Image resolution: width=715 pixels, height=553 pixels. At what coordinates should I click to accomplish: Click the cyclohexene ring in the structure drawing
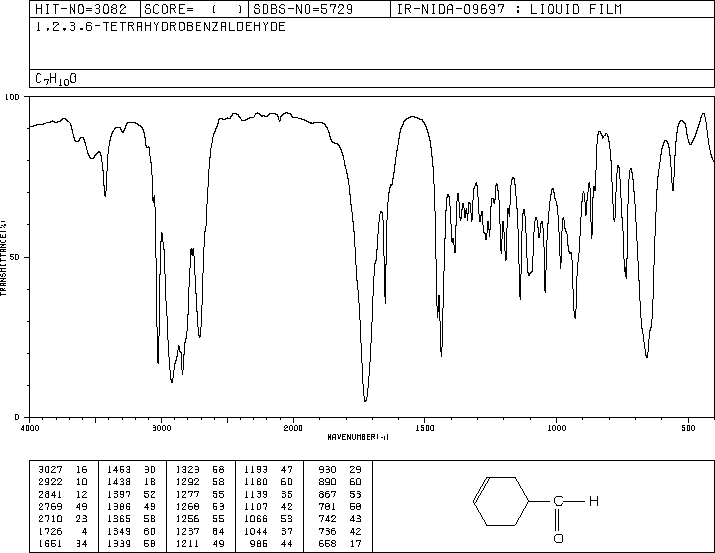(501, 501)
